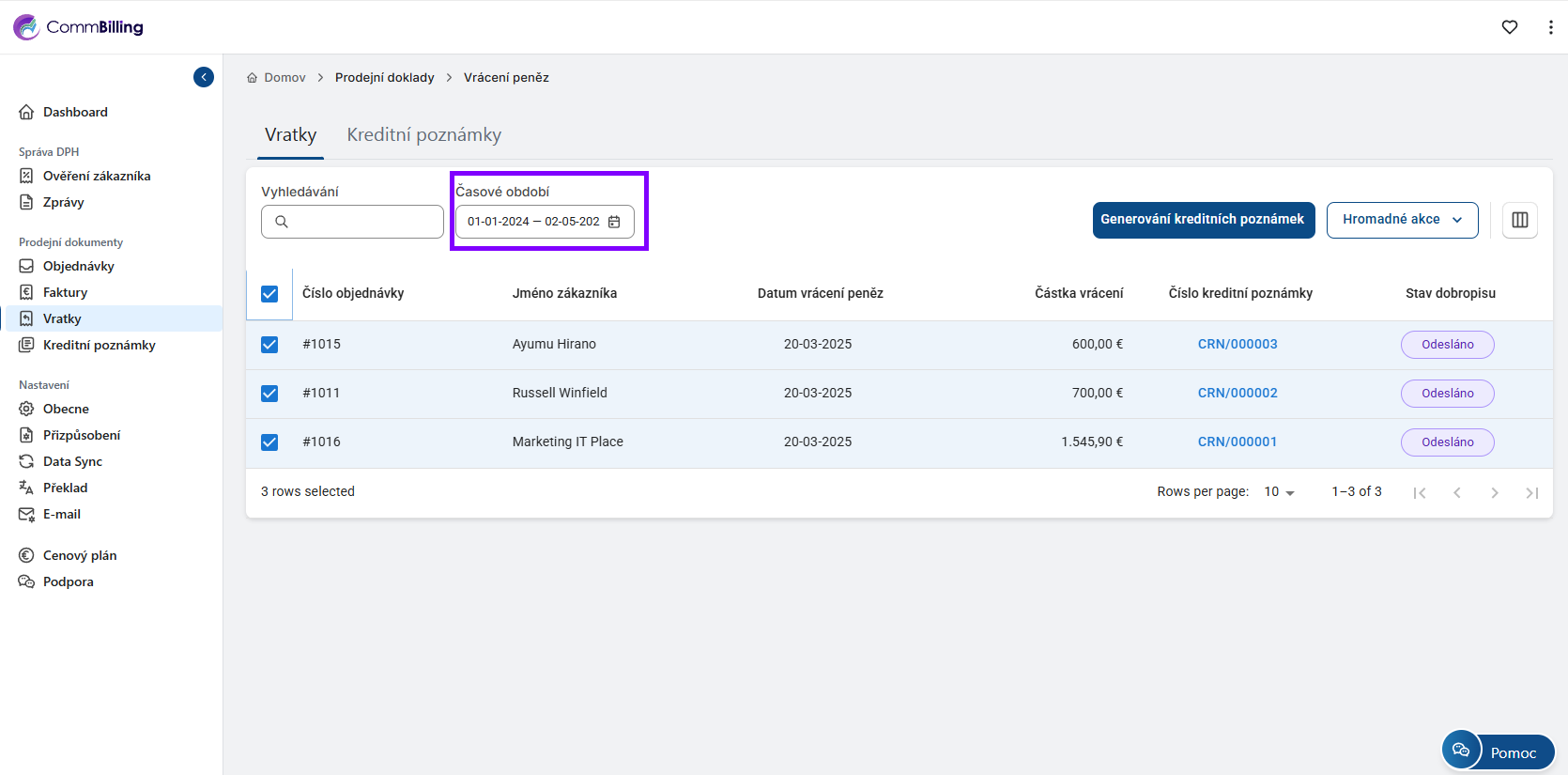Screen dimensions: 1568x775
Task: Click the home icon in breadcrumb
Action: (x=252, y=78)
